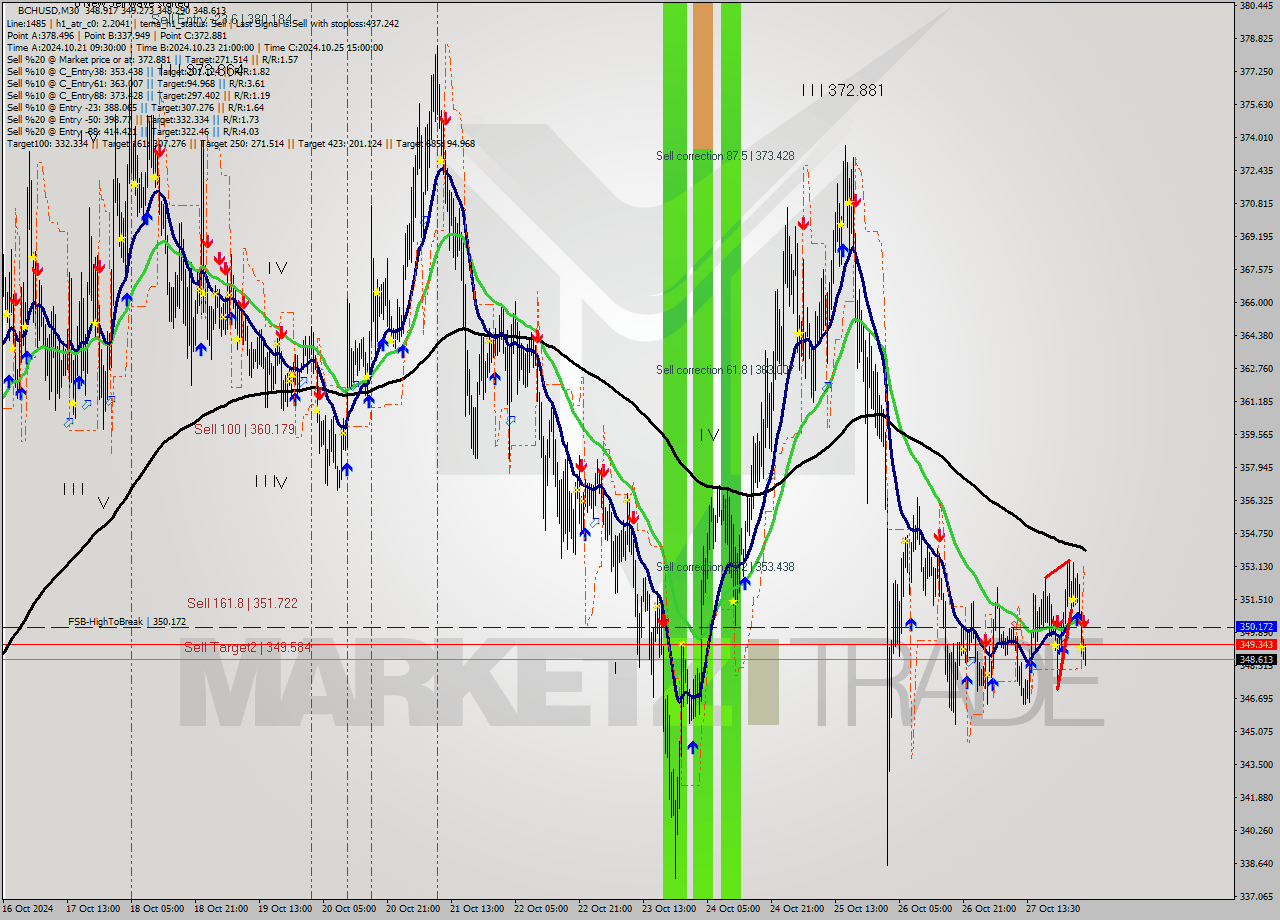Click the '18 Oct 05:00' time label
This screenshot has width=1280, height=920.
point(157,909)
